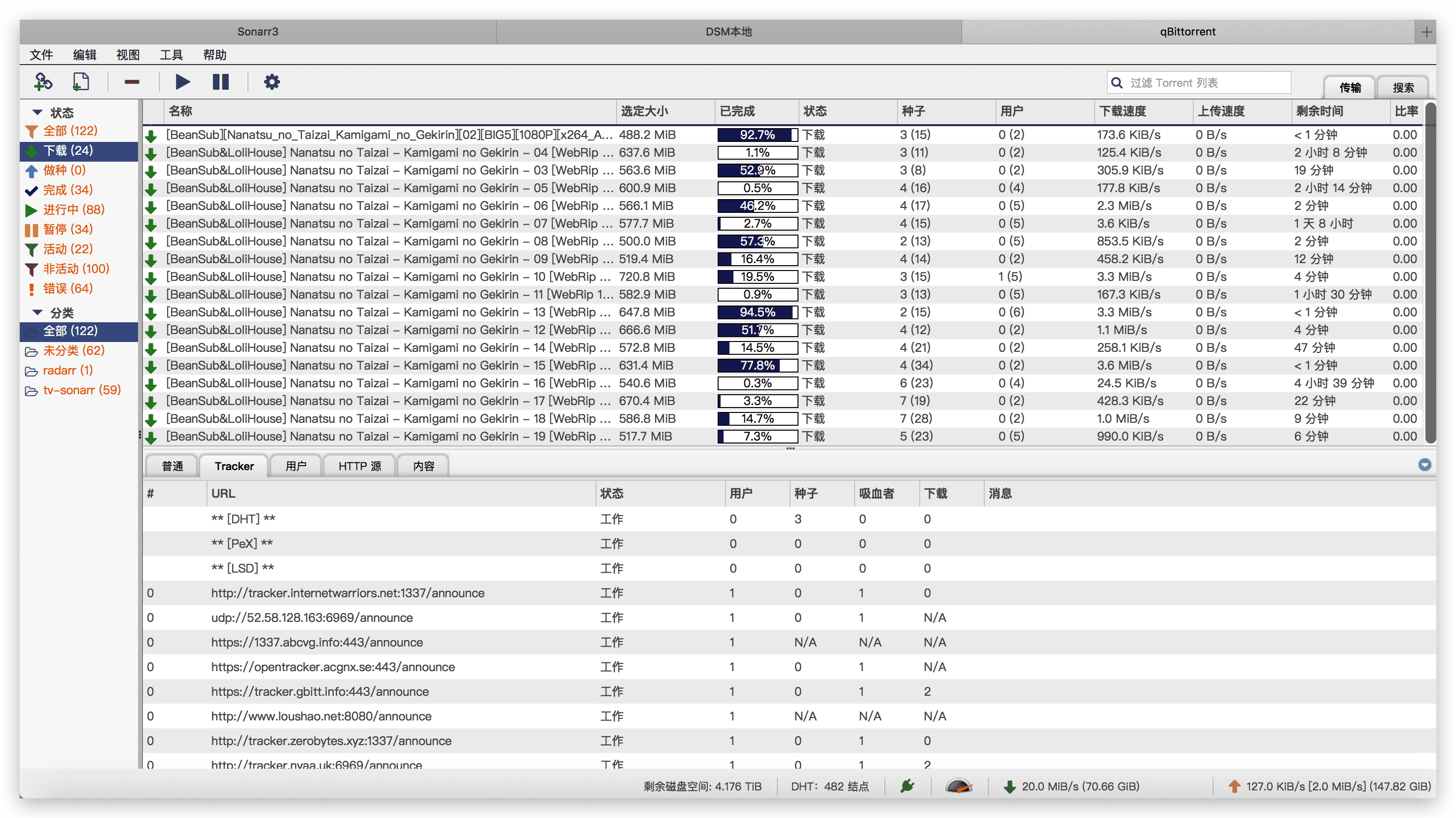The height and width of the screenshot is (818, 1456).
Task: Click the 92.7% progress bar of BeanSub [02] torrent
Action: [x=758, y=135]
